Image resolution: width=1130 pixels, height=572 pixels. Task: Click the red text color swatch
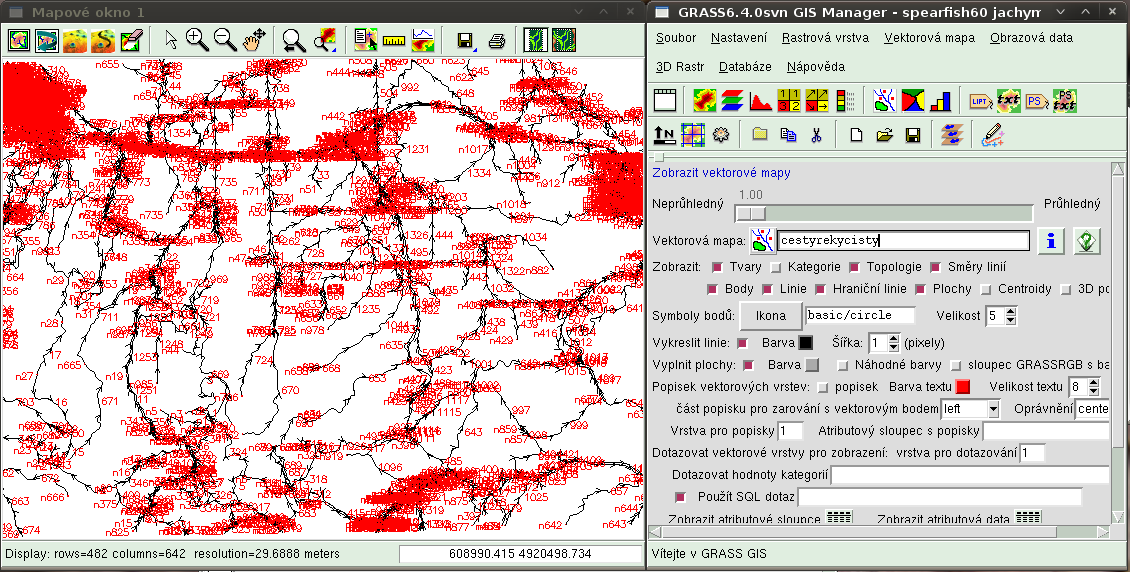click(x=962, y=387)
